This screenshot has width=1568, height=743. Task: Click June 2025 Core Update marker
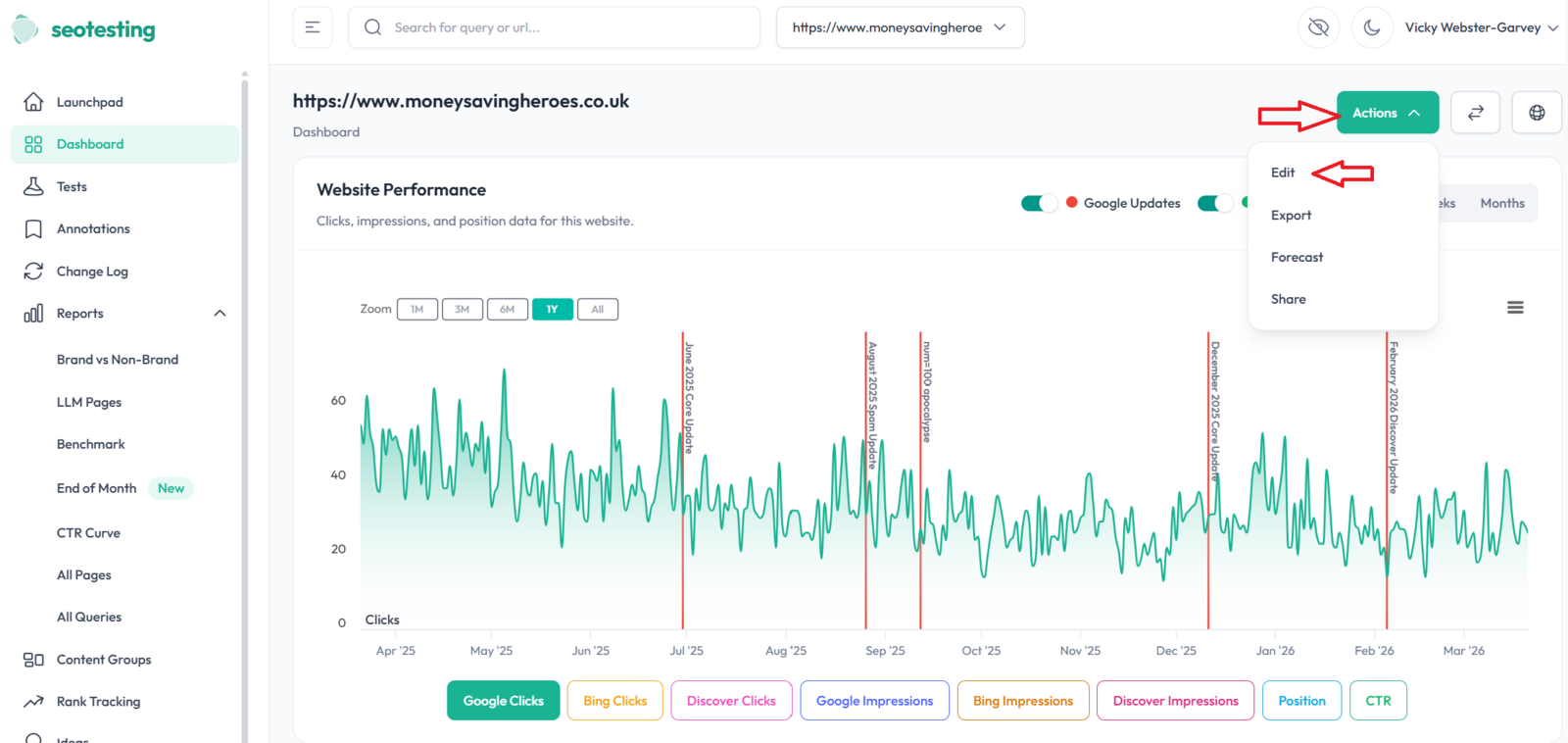point(688,397)
